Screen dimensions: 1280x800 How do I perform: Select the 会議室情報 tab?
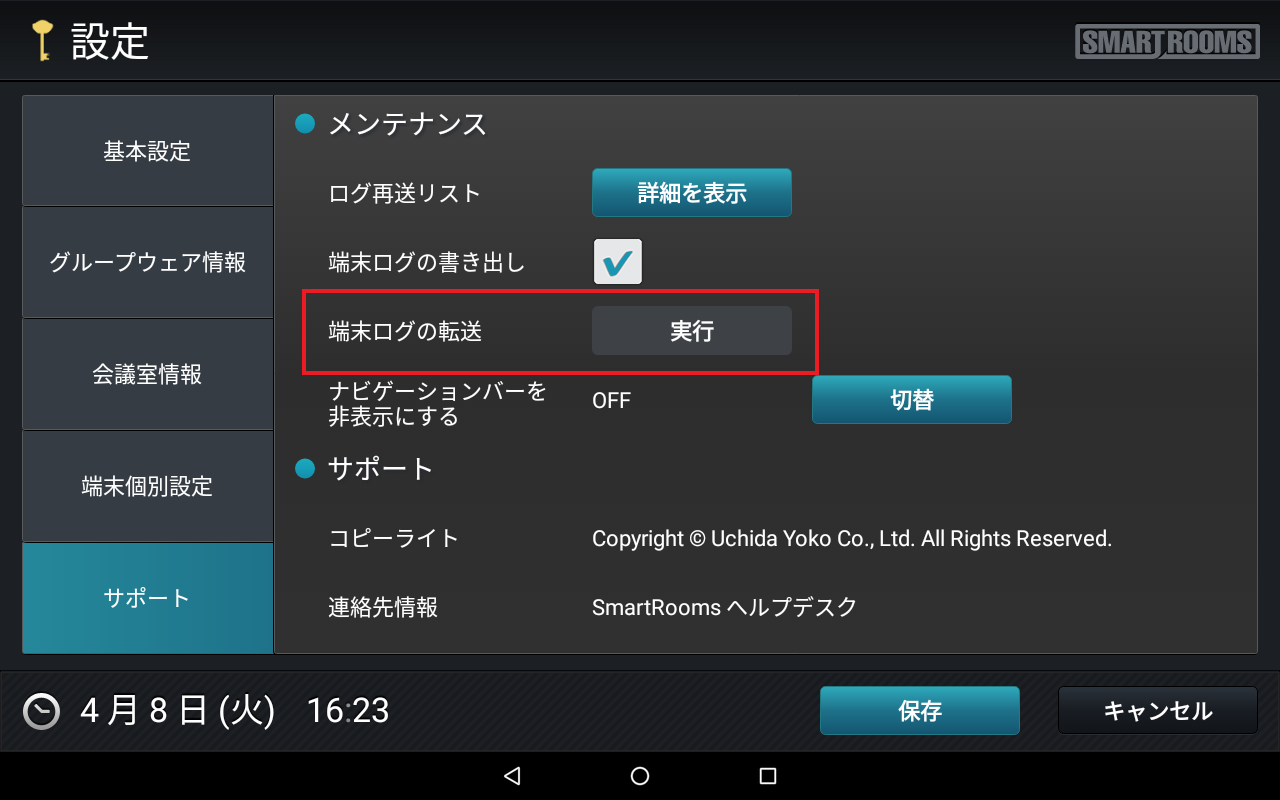(x=147, y=375)
